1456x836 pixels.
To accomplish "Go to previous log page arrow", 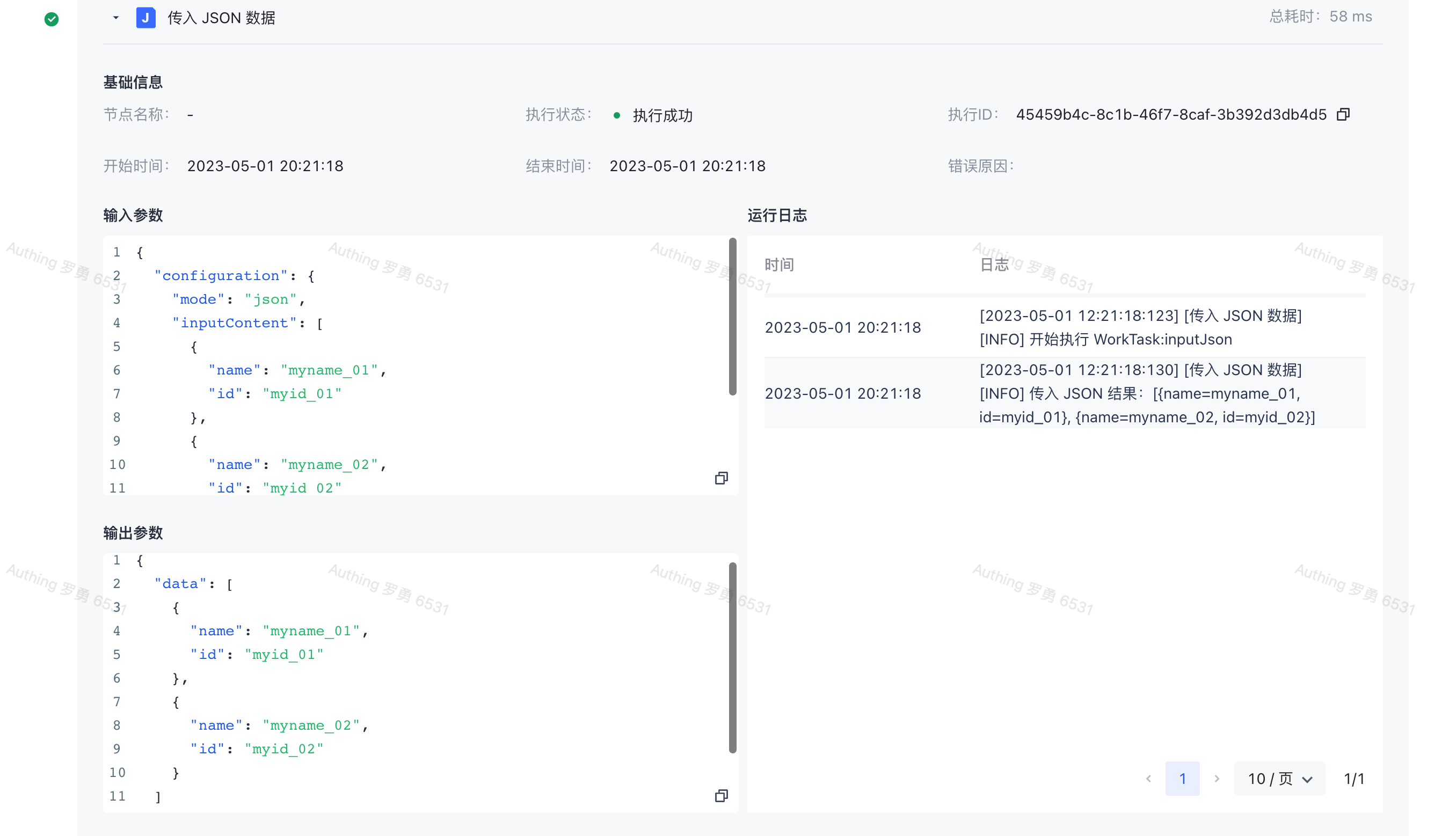I will click(1149, 779).
